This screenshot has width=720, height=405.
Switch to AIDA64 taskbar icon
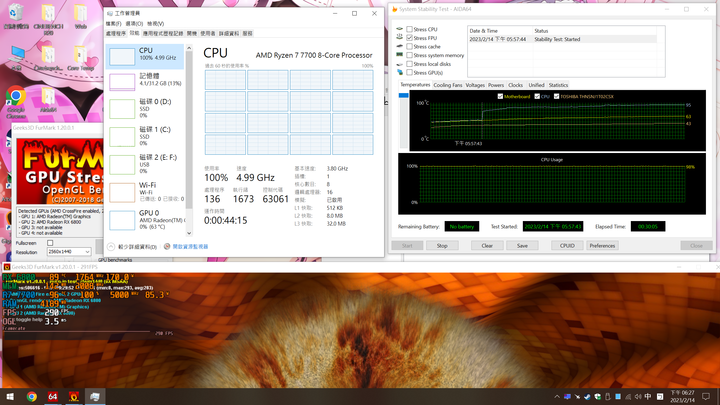53,397
